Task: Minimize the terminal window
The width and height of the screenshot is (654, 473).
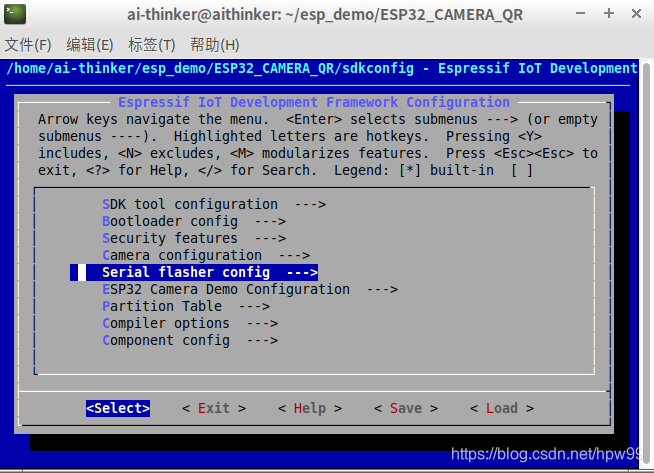Action: tap(580, 13)
